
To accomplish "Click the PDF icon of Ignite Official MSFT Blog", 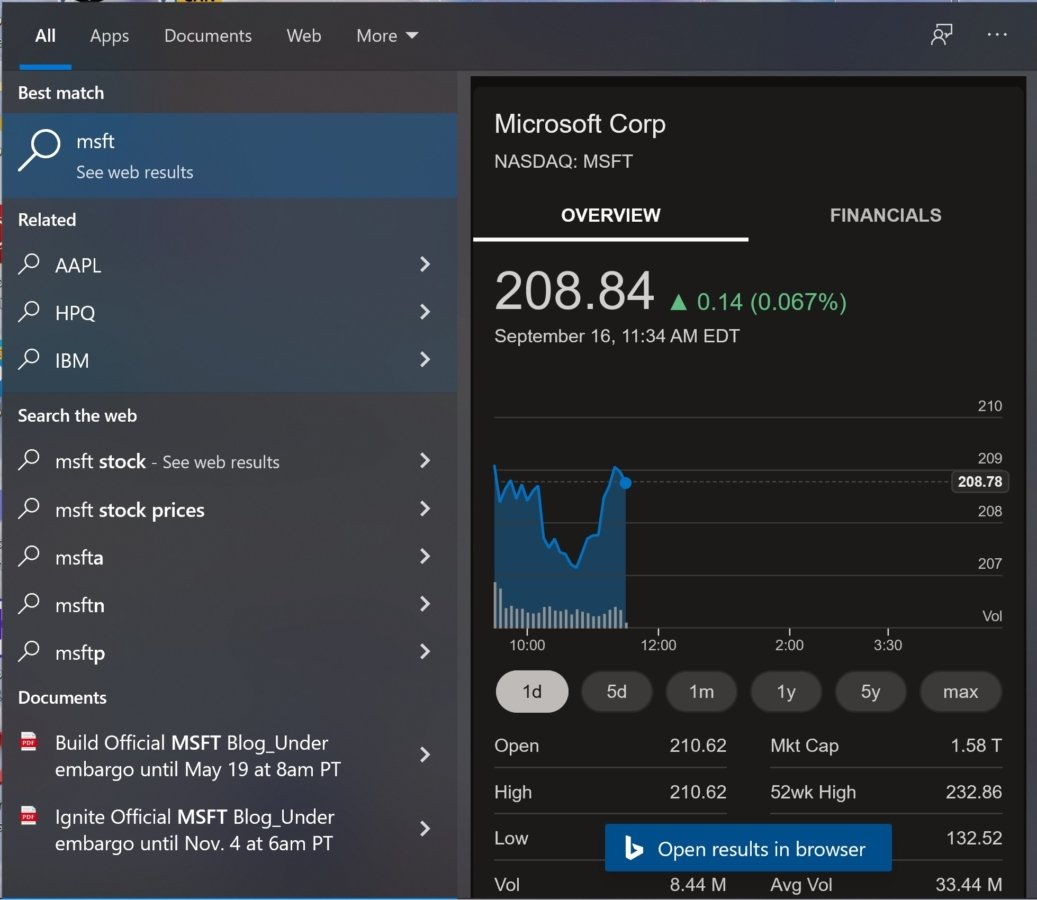I will [28, 815].
